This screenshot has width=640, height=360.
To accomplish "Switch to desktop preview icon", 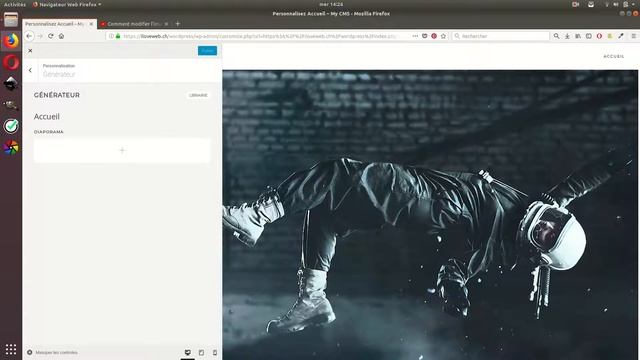I will 188,352.
